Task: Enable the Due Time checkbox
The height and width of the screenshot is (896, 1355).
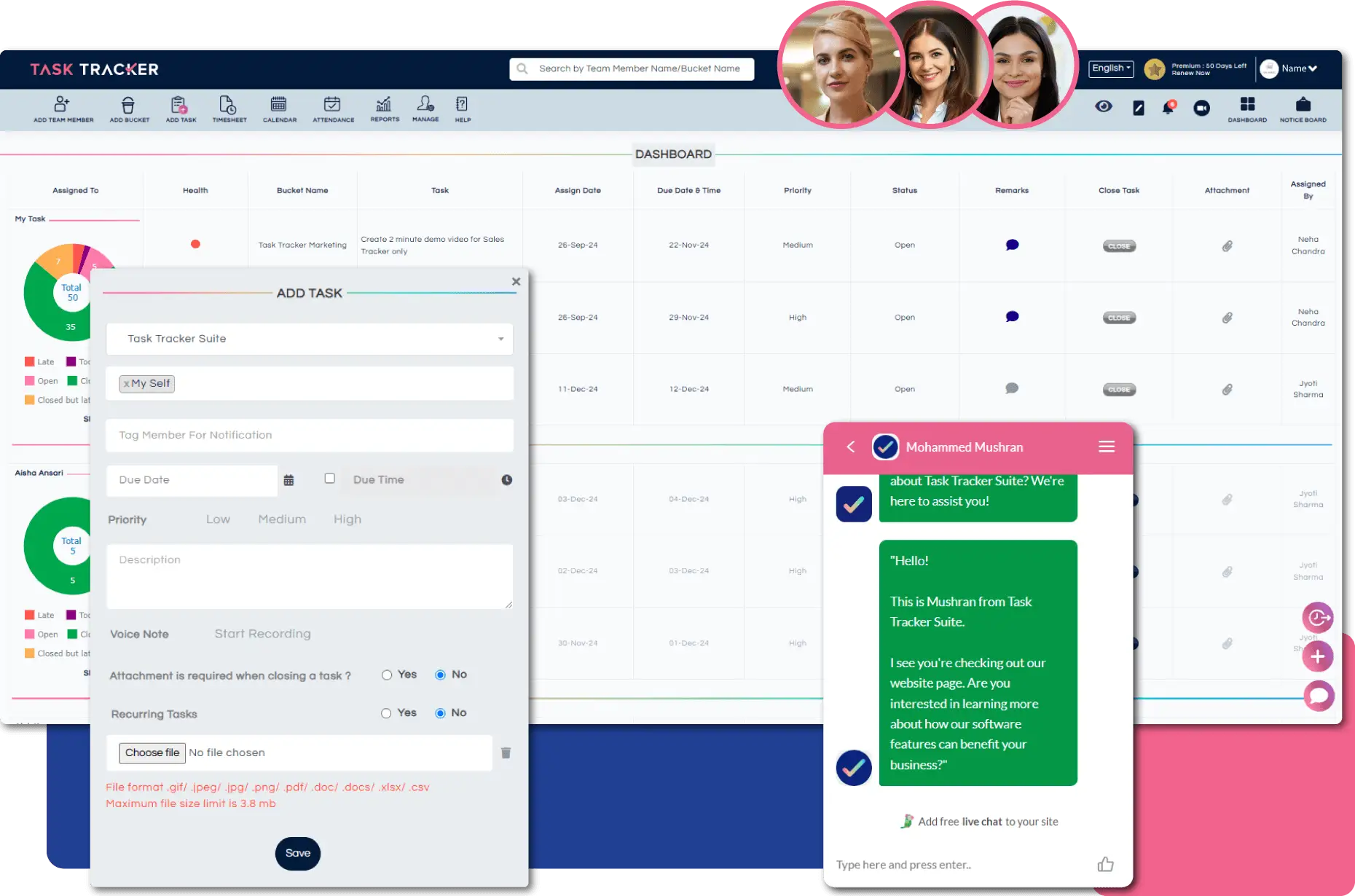Action: [330, 479]
